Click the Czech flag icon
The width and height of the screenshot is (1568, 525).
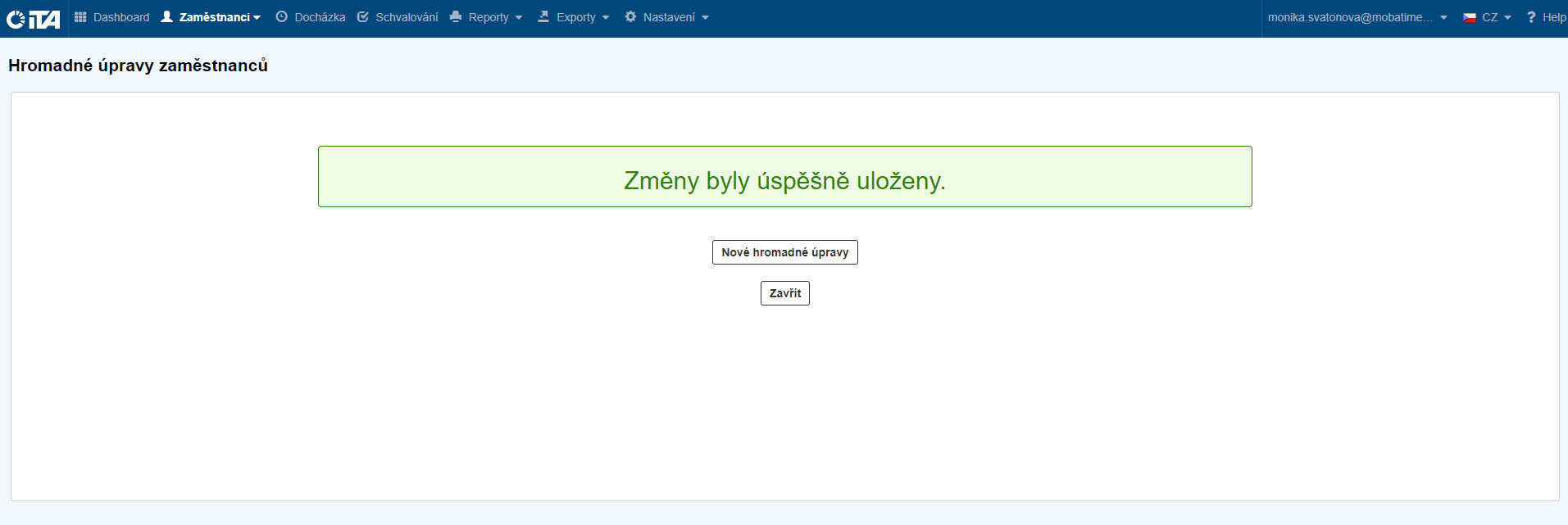coord(1470,17)
